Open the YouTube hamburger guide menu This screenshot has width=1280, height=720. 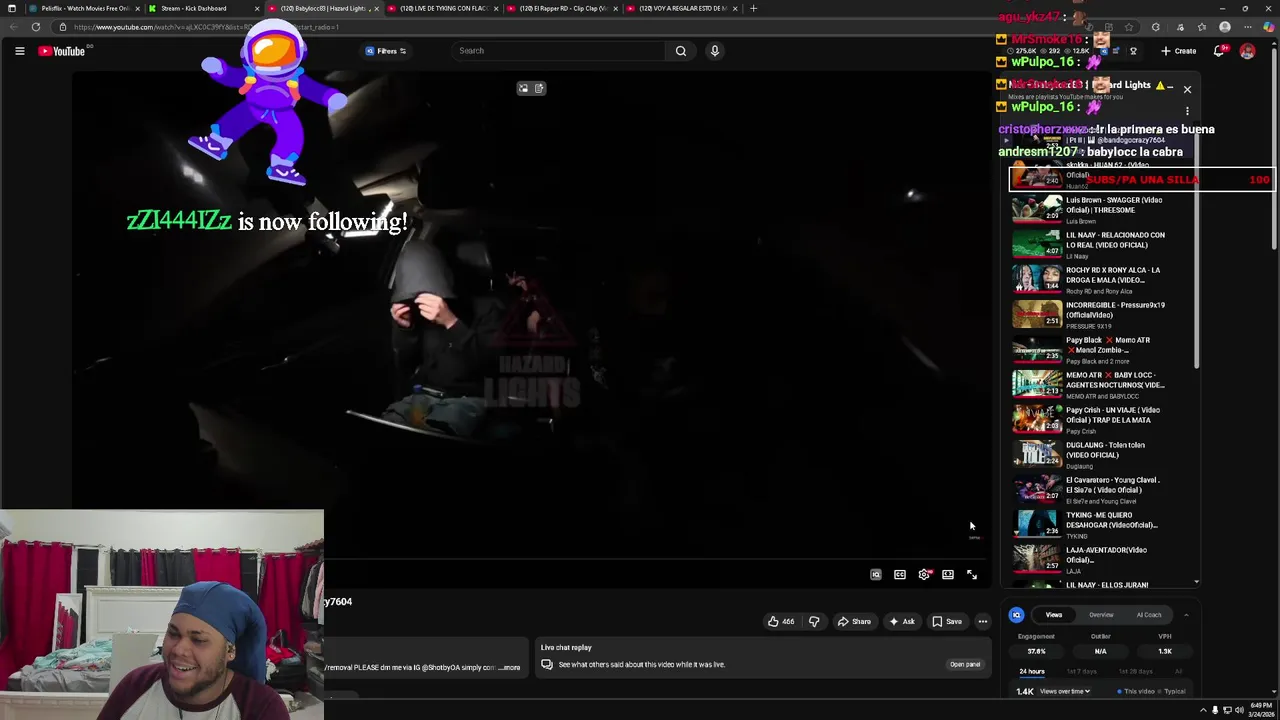19,51
